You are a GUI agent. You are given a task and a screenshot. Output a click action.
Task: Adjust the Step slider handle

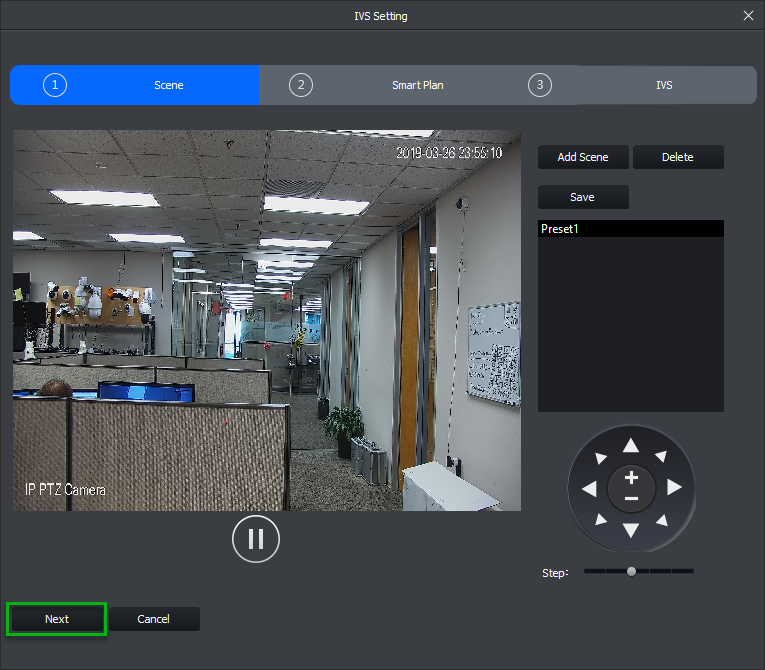tap(631, 571)
